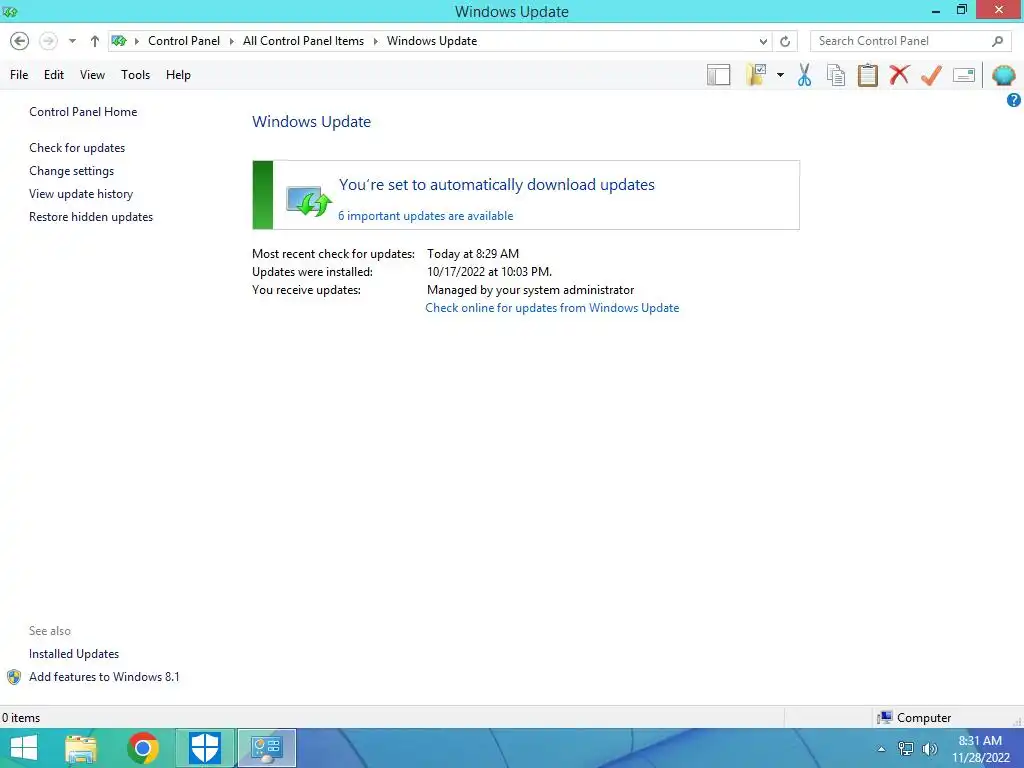Open the blue Help question mark
Image resolution: width=1024 pixels, height=768 pixels.
coord(1014,100)
